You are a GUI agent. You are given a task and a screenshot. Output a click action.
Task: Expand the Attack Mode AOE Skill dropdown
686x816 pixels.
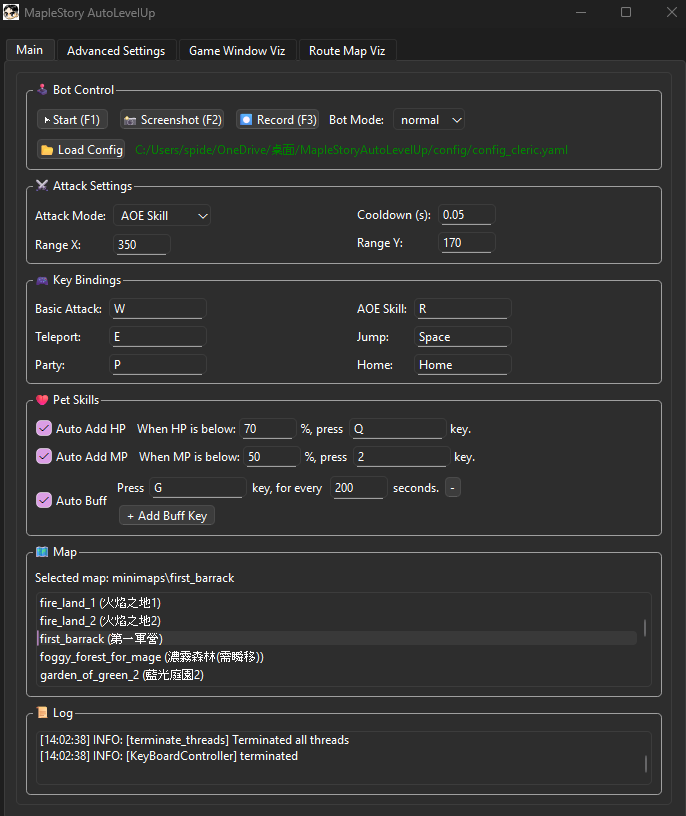(162, 216)
